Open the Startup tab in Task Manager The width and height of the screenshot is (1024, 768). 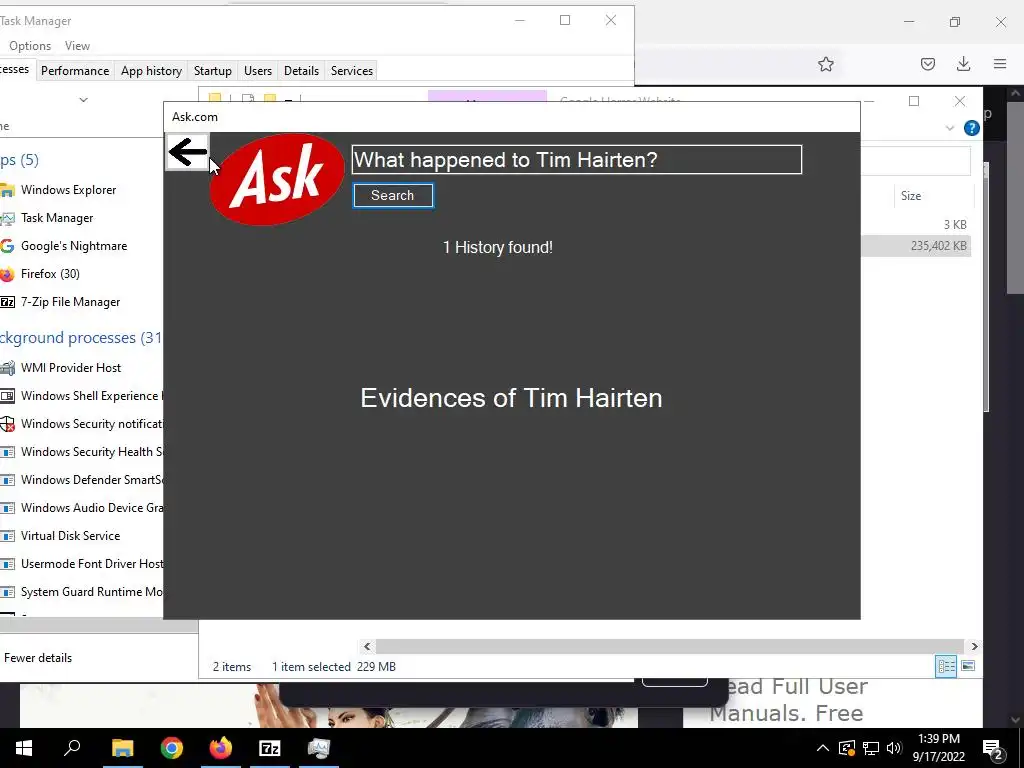tap(213, 71)
